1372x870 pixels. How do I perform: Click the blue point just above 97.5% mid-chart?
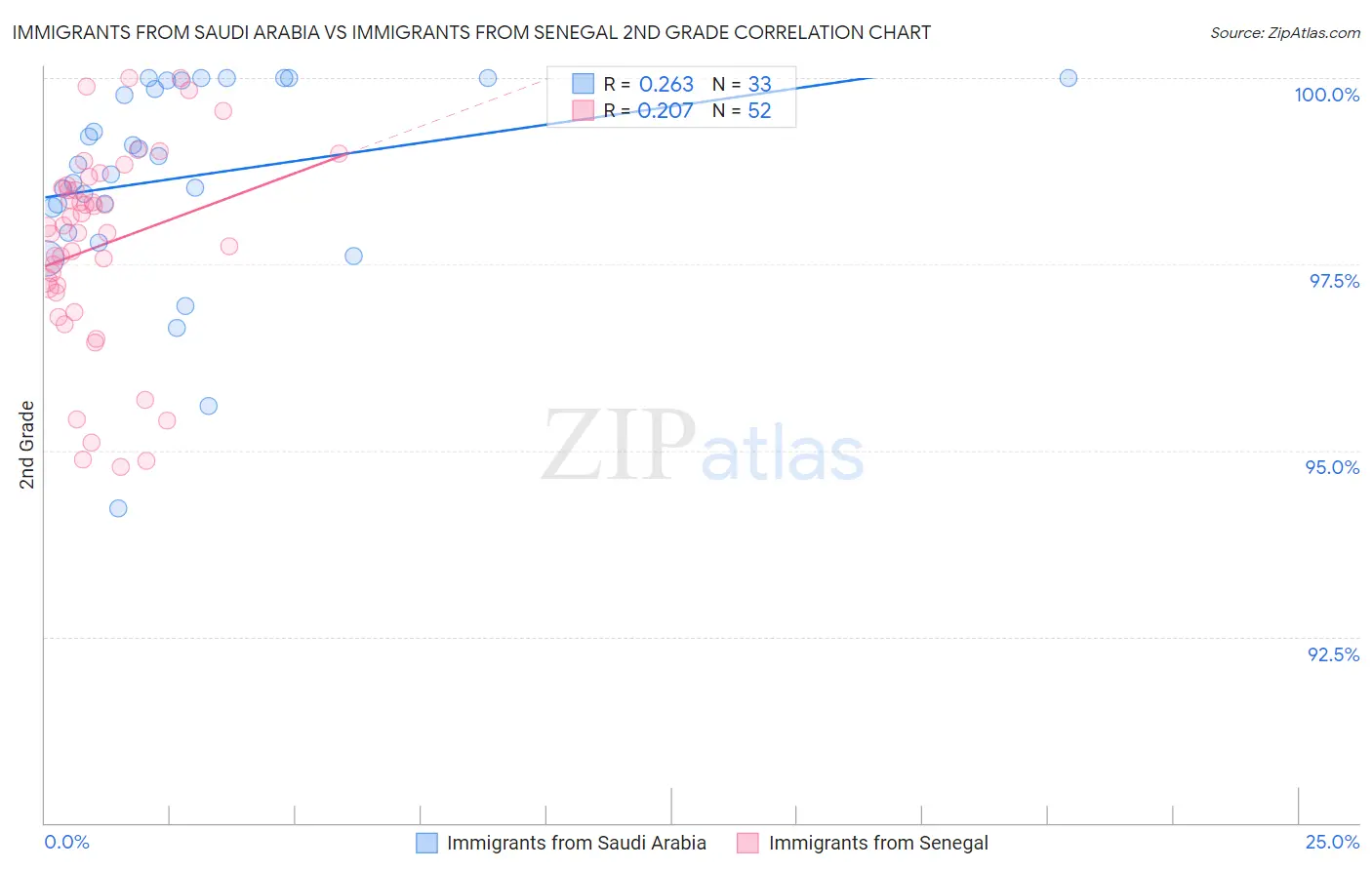tap(353, 256)
